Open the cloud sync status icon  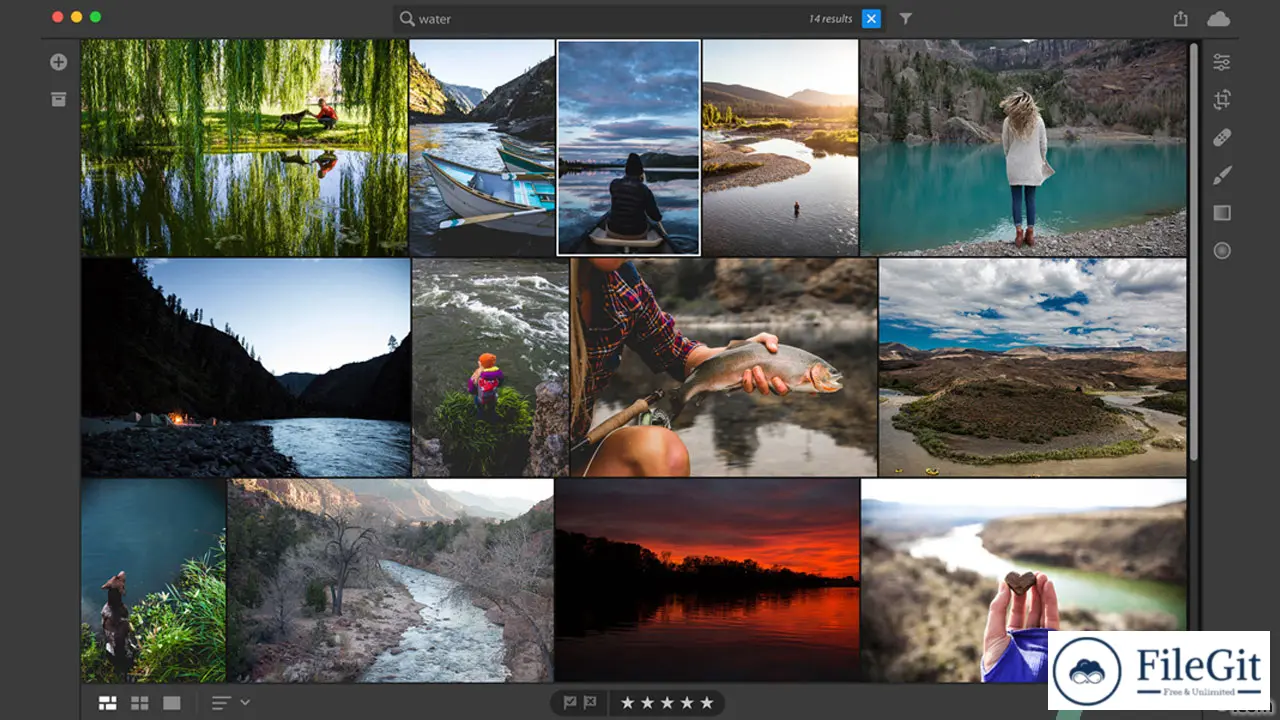(1218, 19)
